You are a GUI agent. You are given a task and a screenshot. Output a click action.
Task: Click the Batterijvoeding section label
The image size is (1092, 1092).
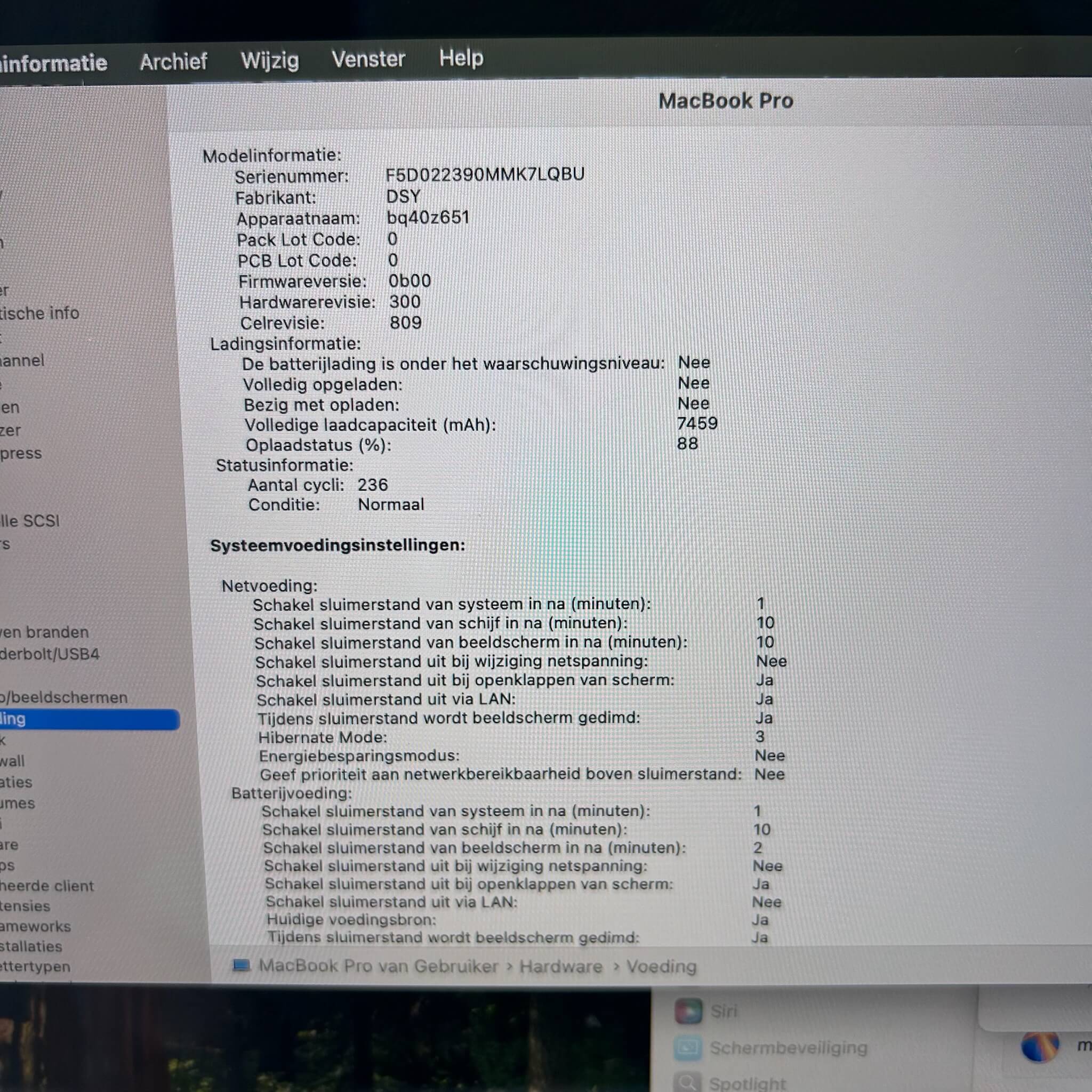pos(292,793)
